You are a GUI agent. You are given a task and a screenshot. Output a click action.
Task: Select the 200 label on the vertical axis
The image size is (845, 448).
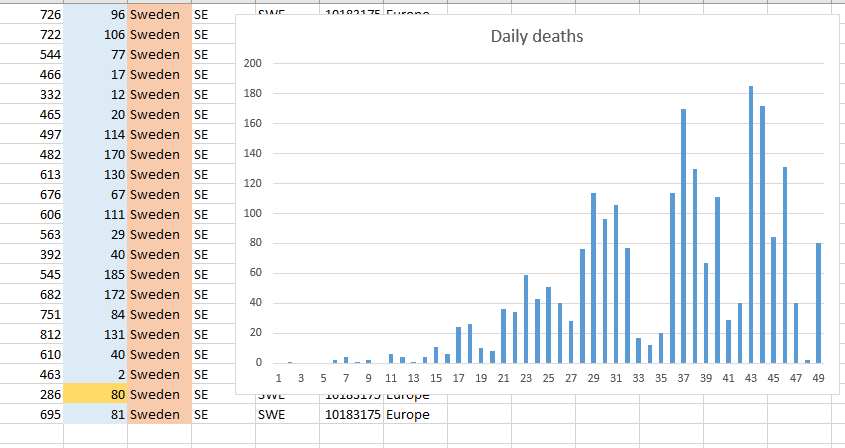point(253,64)
